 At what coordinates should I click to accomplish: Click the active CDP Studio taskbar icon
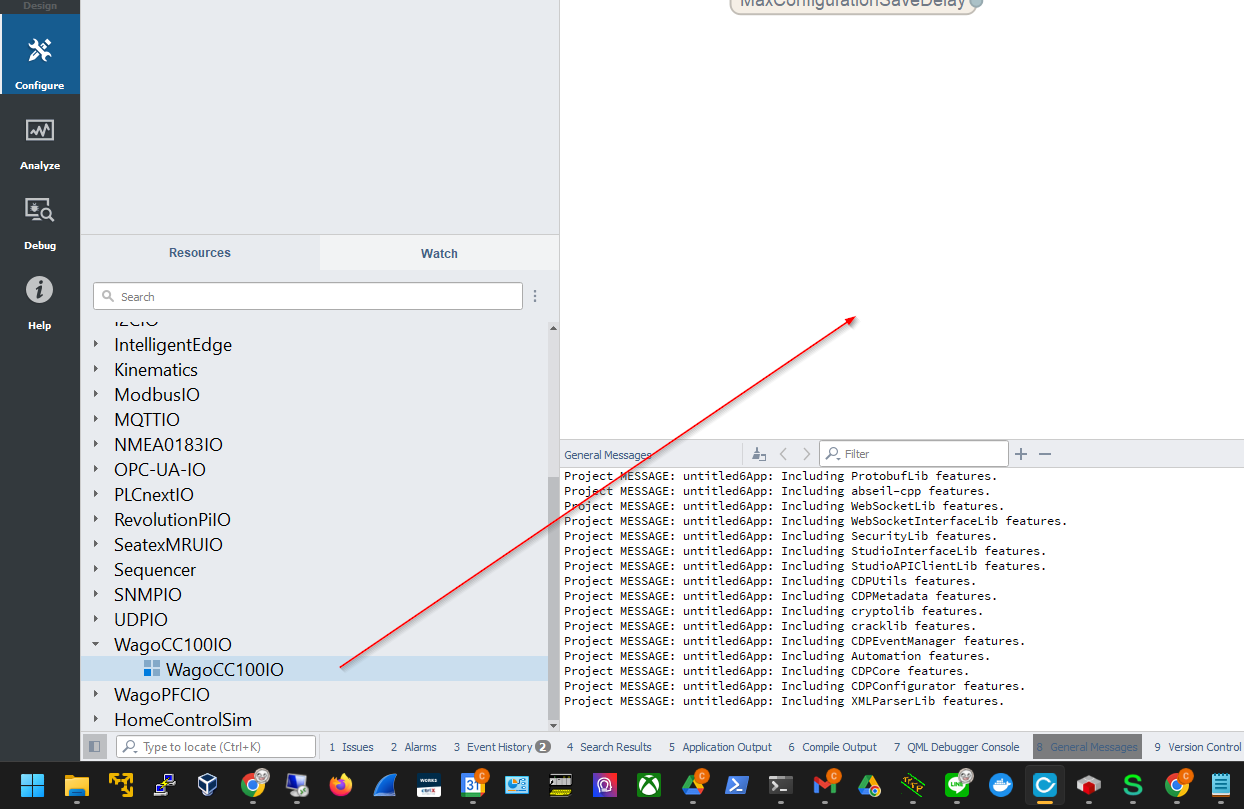(x=1045, y=785)
